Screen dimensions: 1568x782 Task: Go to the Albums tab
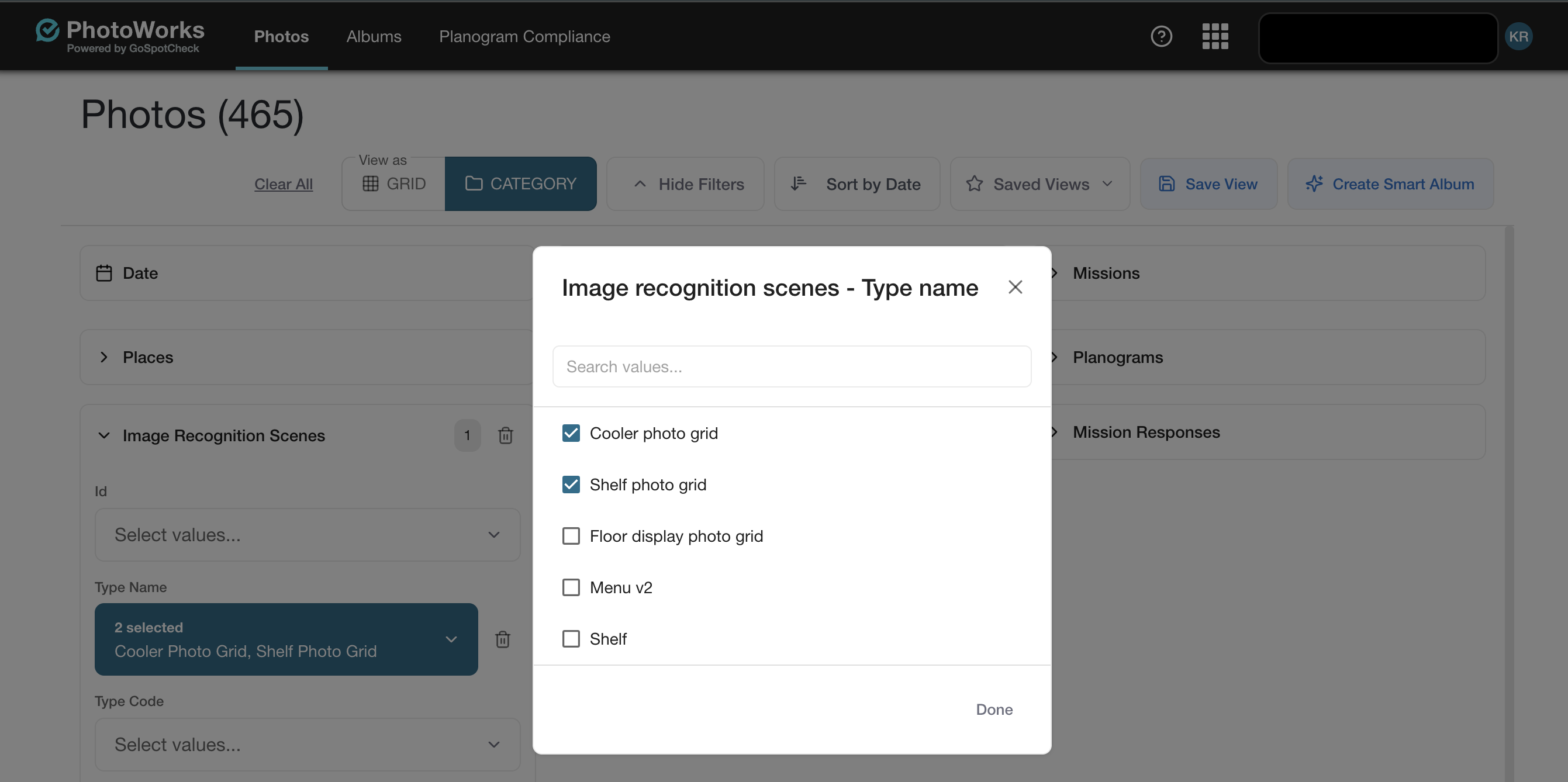[374, 36]
